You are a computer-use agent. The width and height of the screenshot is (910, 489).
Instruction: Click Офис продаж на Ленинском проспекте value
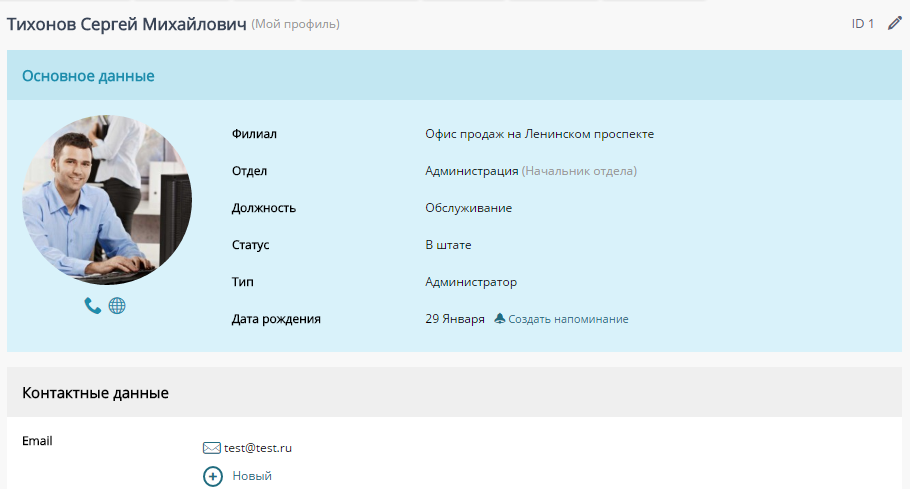click(x=539, y=134)
